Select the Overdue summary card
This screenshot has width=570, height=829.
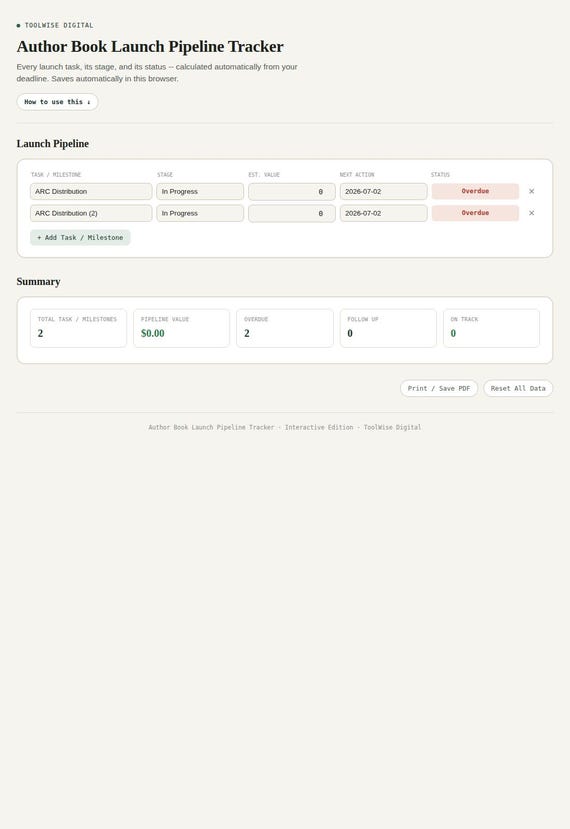pyautogui.click(x=285, y=328)
